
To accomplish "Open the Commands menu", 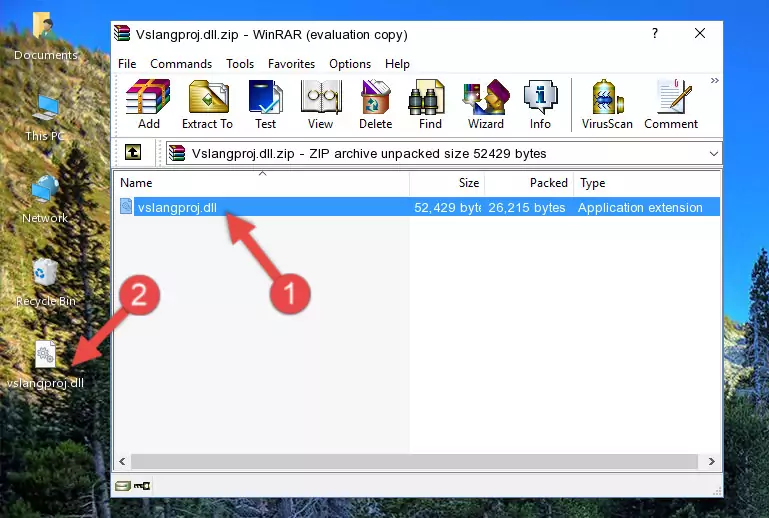I will pyautogui.click(x=181, y=64).
